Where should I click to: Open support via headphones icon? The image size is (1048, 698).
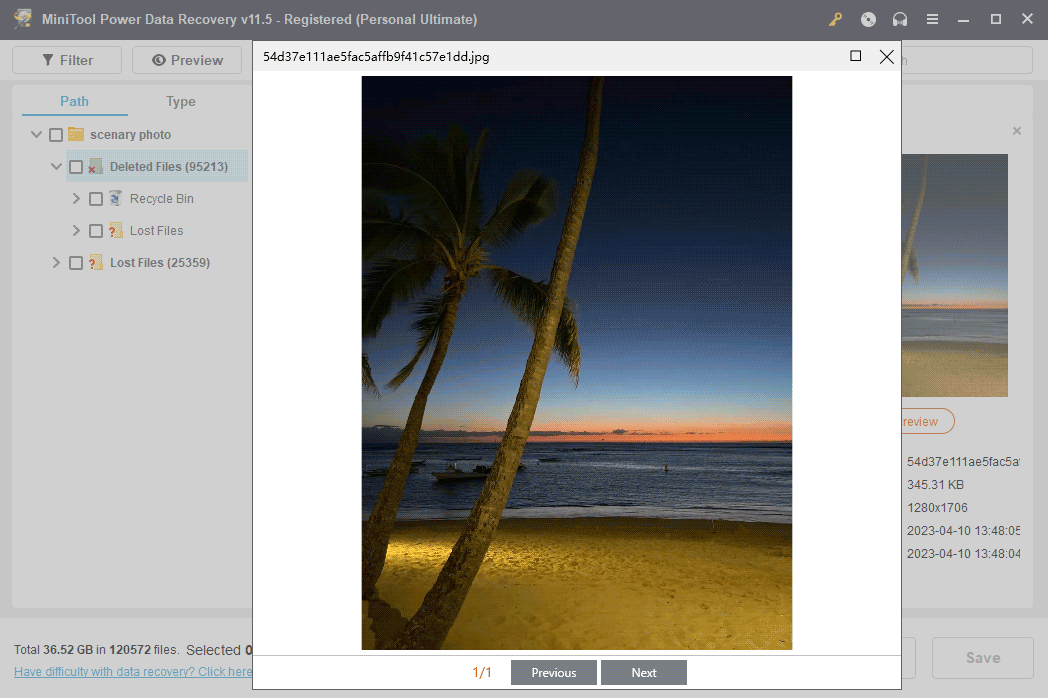pyautogui.click(x=900, y=19)
